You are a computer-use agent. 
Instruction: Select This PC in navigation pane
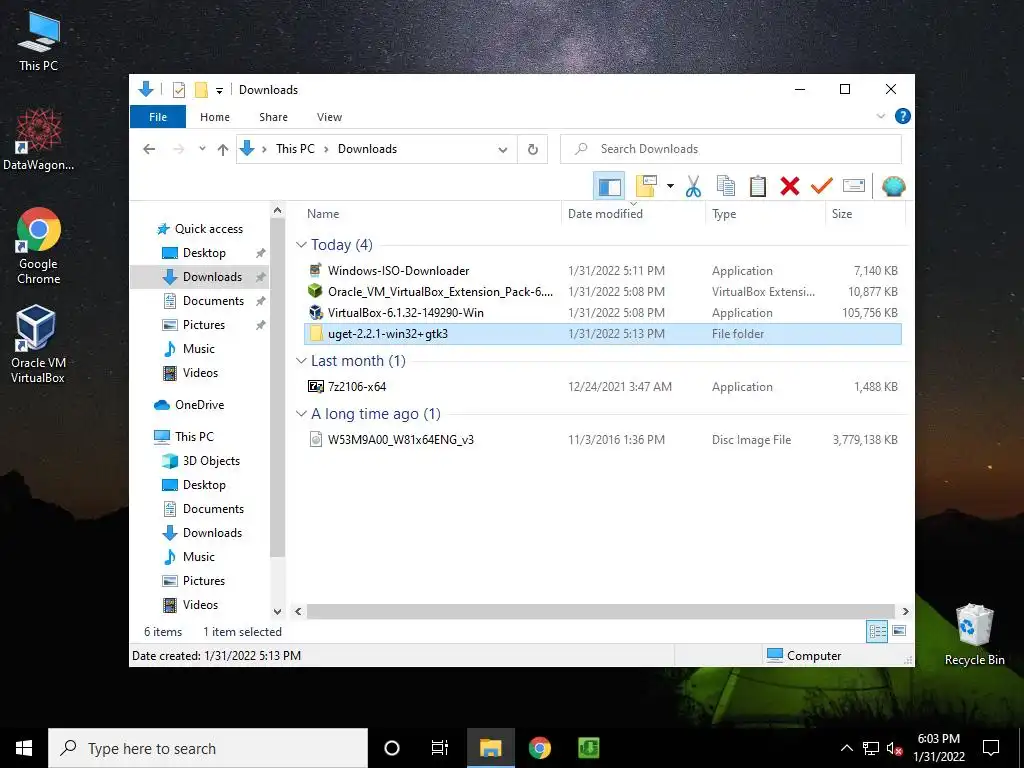(194, 437)
